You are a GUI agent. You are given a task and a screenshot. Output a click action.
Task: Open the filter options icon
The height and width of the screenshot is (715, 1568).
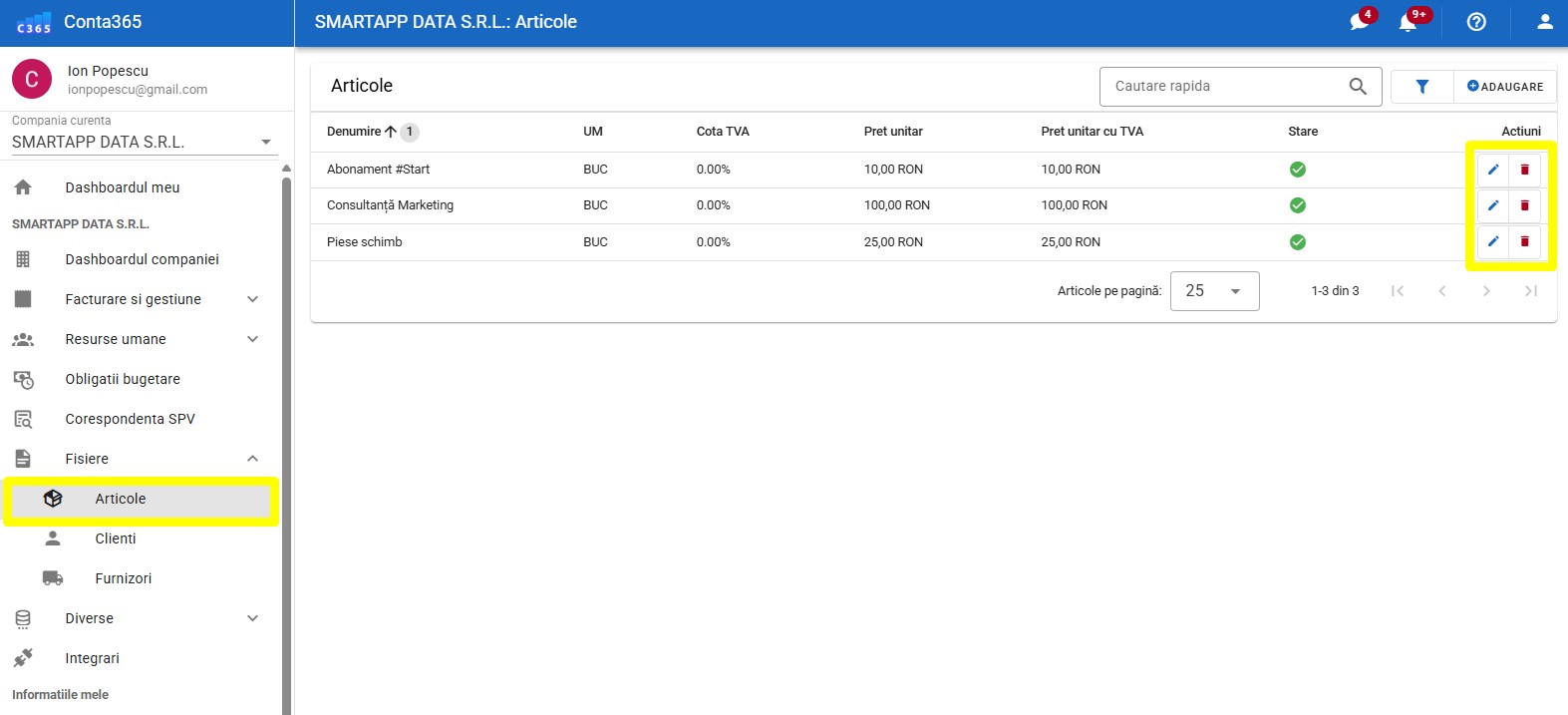1421,87
